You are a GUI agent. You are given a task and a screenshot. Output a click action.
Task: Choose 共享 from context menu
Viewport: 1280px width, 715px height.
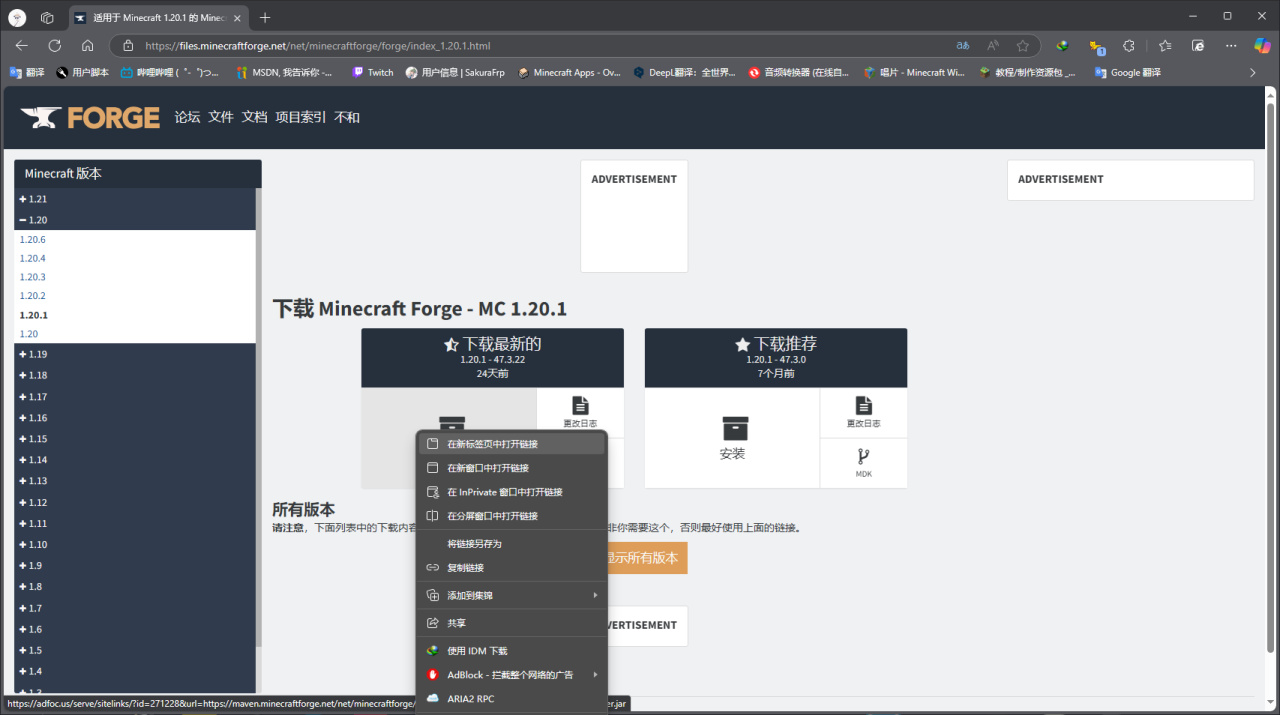click(x=512, y=623)
